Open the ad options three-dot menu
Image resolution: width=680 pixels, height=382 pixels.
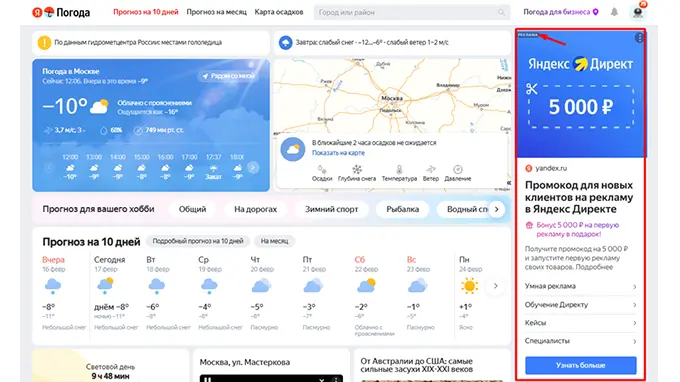pyautogui.click(x=639, y=38)
